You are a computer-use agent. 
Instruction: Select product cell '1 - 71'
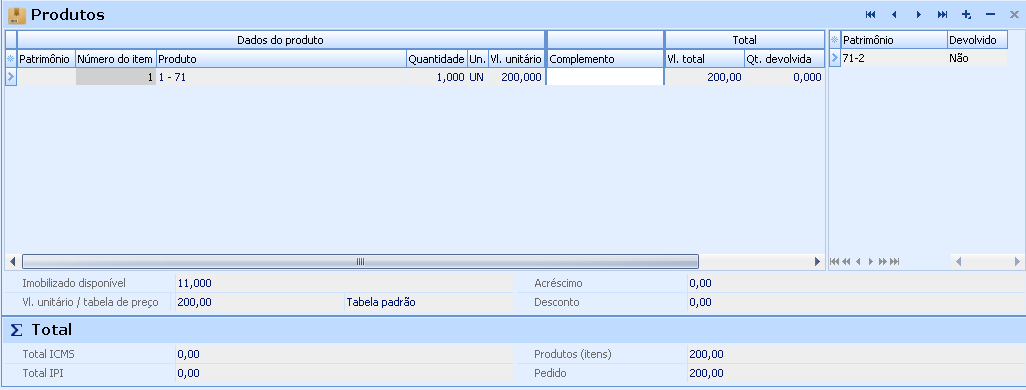click(x=281, y=77)
